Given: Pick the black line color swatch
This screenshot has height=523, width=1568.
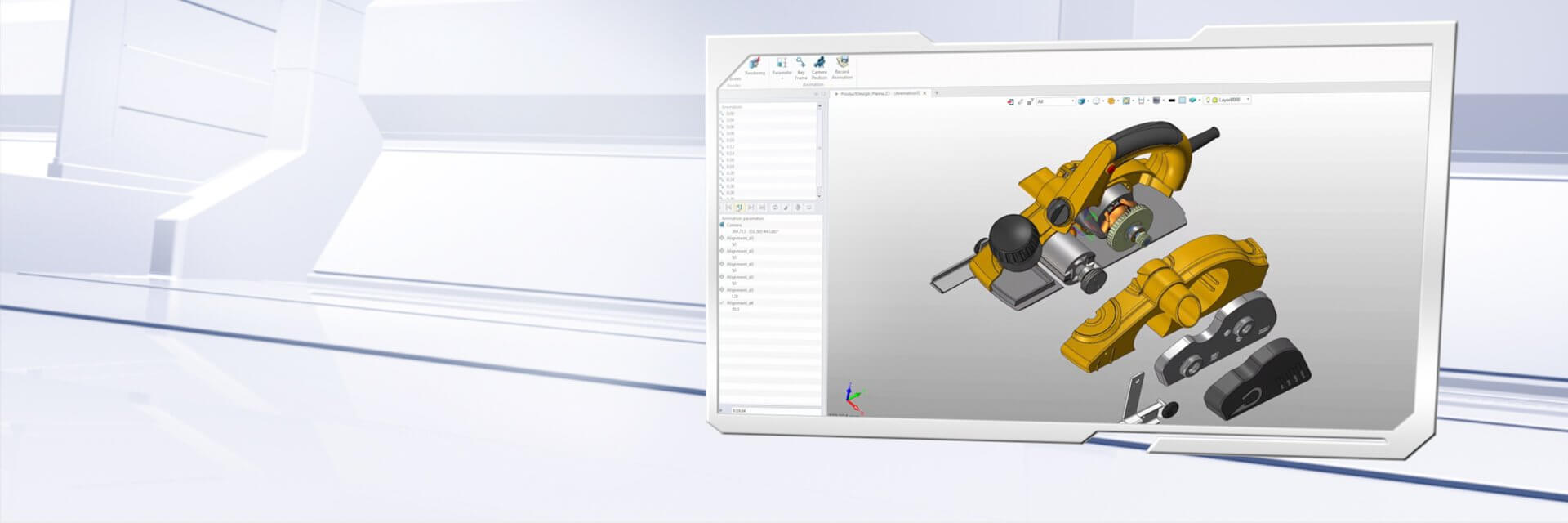Looking at the screenshot, I should [x=1172, y=101].
